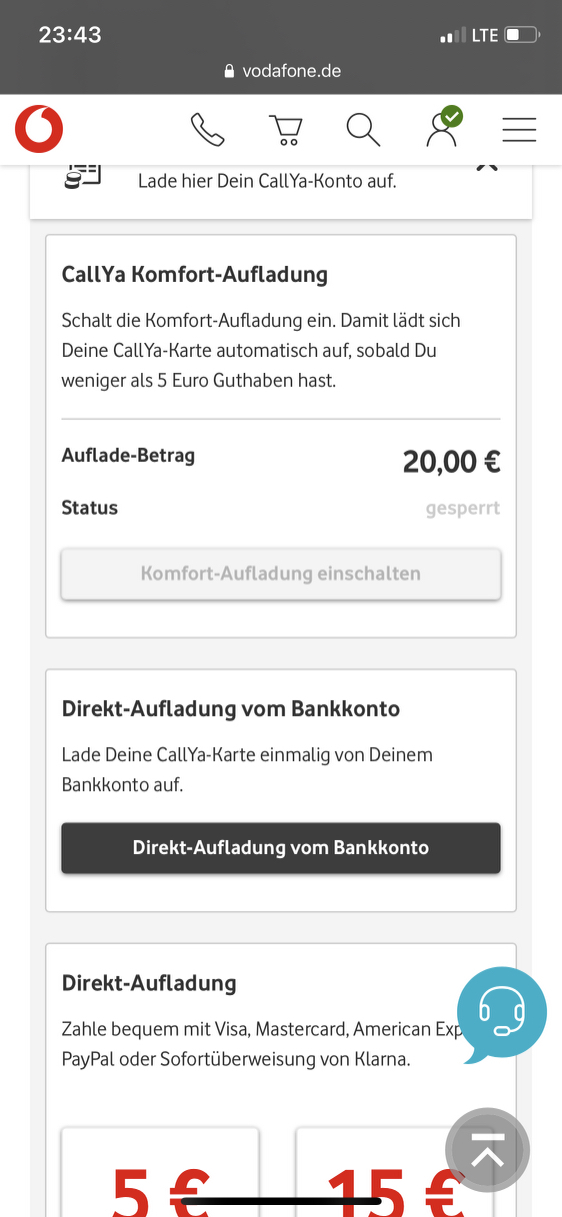The height and width of the screenshot is (1217, 562).
Task: Tap the phone contact icon
Action: point(207,129)
